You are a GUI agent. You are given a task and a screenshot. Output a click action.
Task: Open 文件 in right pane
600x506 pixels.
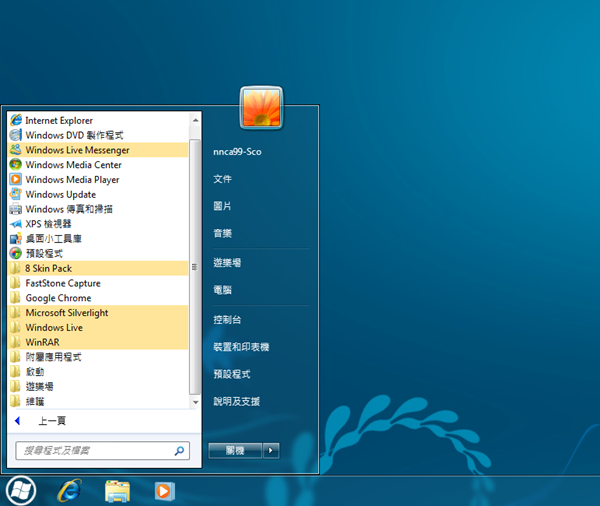[x=222, y=179]
